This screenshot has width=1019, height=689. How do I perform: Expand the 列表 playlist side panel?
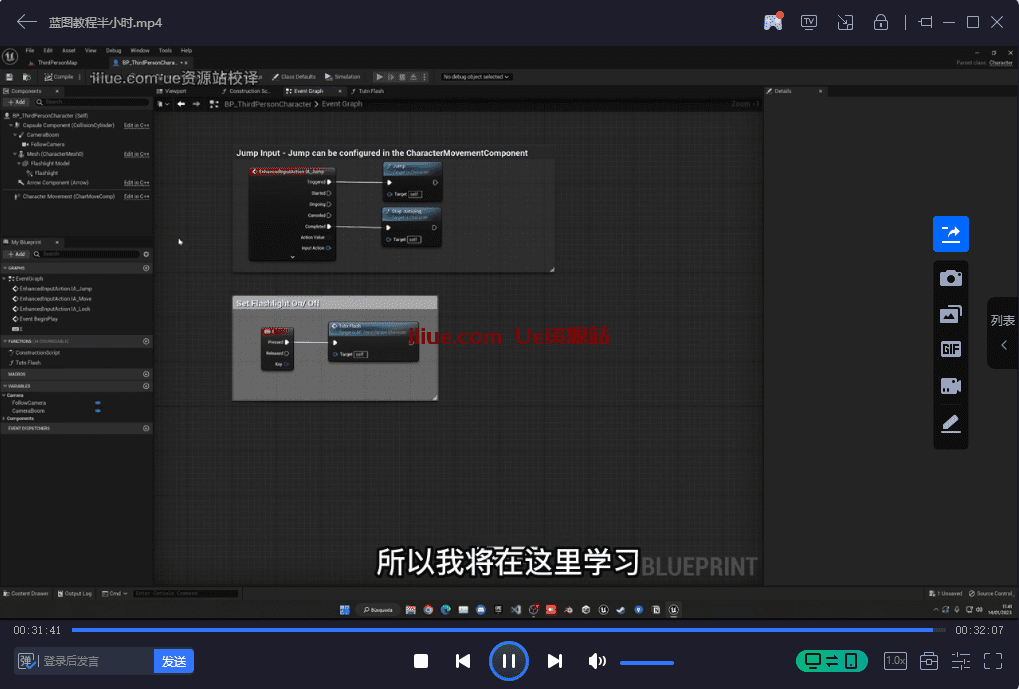pyautogui.click(x=1003, y=333)
